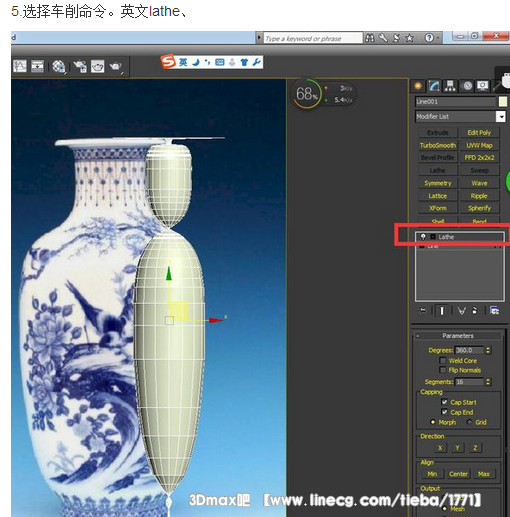Uncheck the Cap Start checkbox

pos(444,402)
